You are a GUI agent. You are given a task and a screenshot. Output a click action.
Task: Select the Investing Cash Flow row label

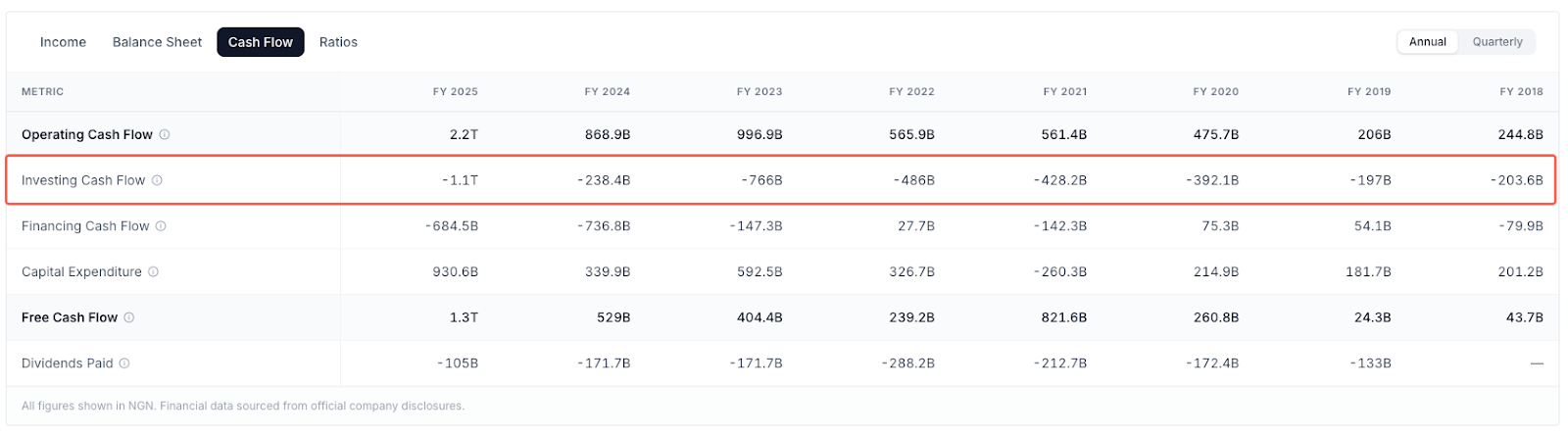click(83, 180)
